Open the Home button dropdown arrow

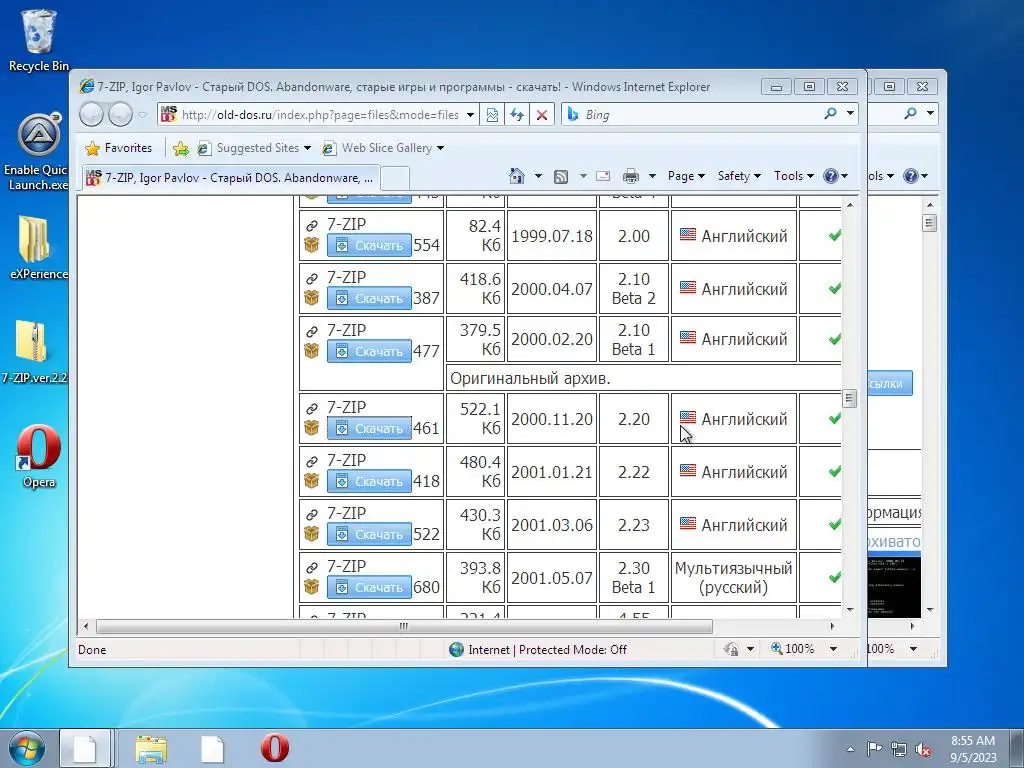tap(538, 176)
